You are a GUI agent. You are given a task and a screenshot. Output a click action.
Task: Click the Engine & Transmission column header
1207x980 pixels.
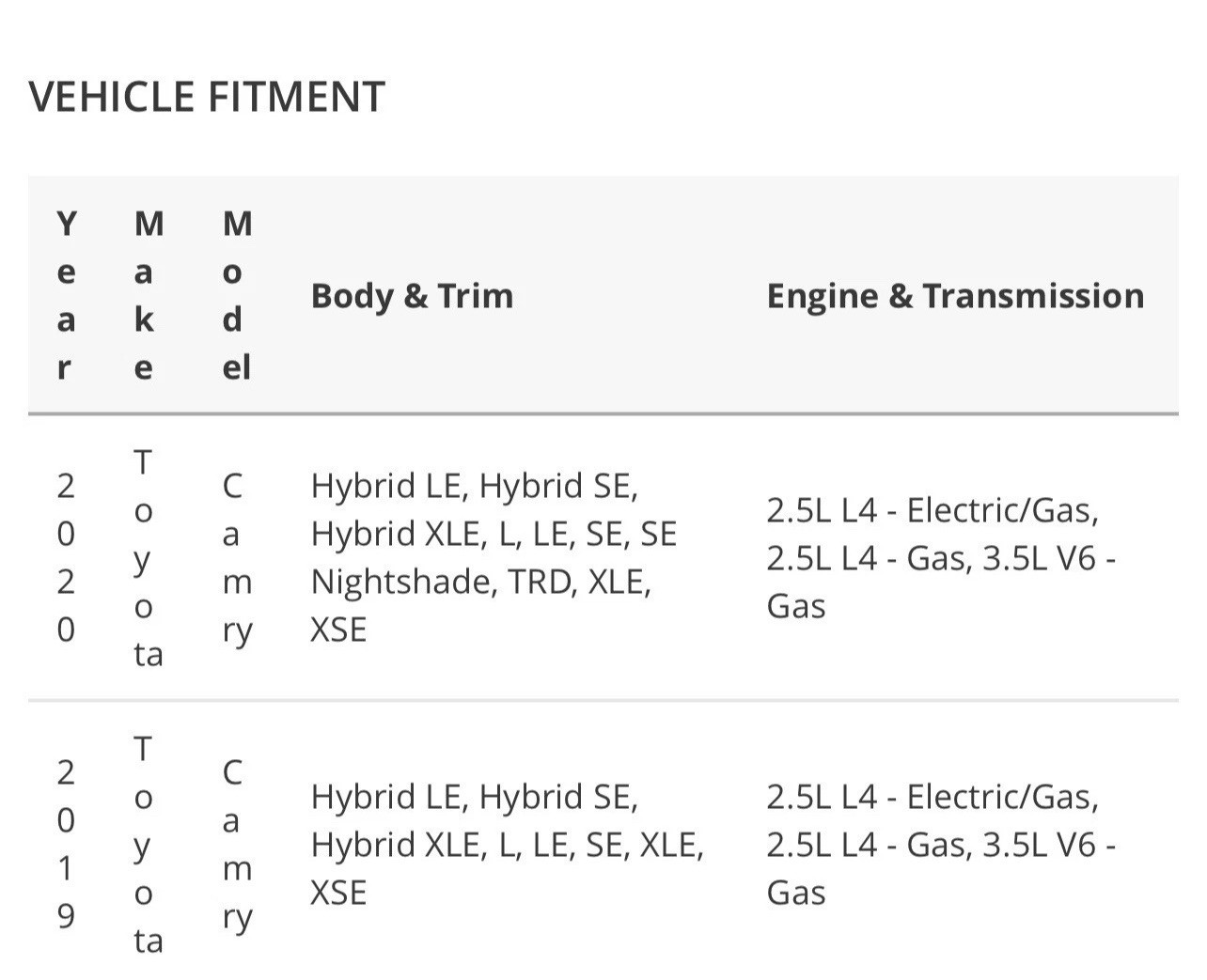coord(955,295)
